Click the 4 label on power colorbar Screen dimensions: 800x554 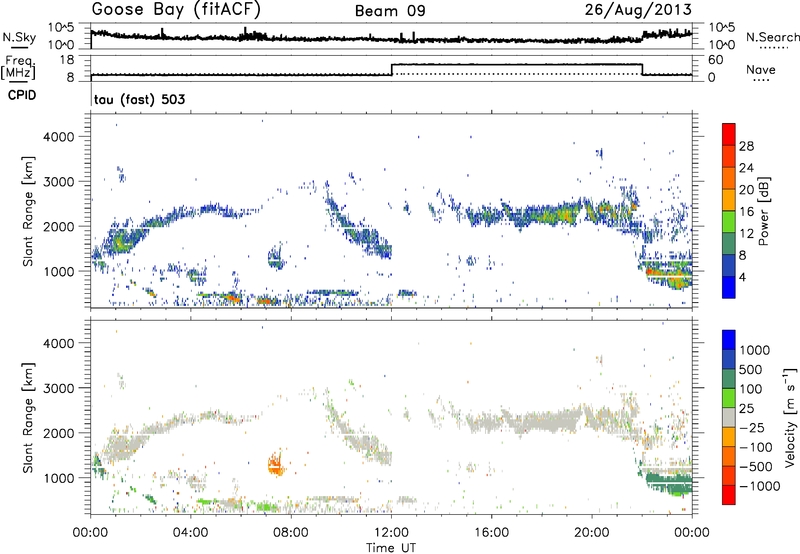coord(743,278)
